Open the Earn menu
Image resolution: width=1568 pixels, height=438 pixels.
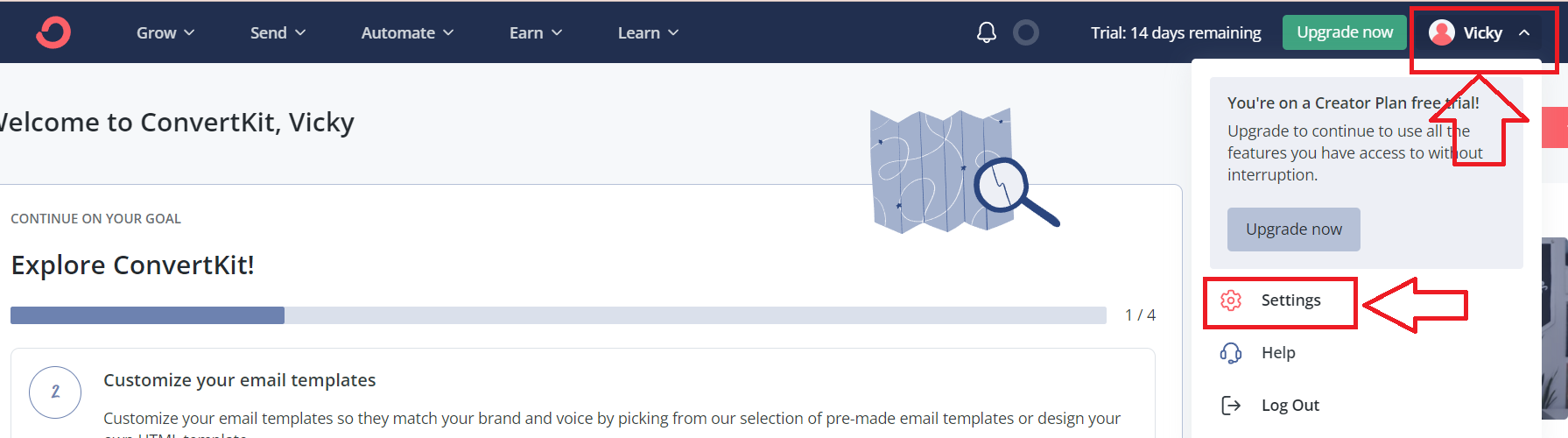(x=536, y=32)
